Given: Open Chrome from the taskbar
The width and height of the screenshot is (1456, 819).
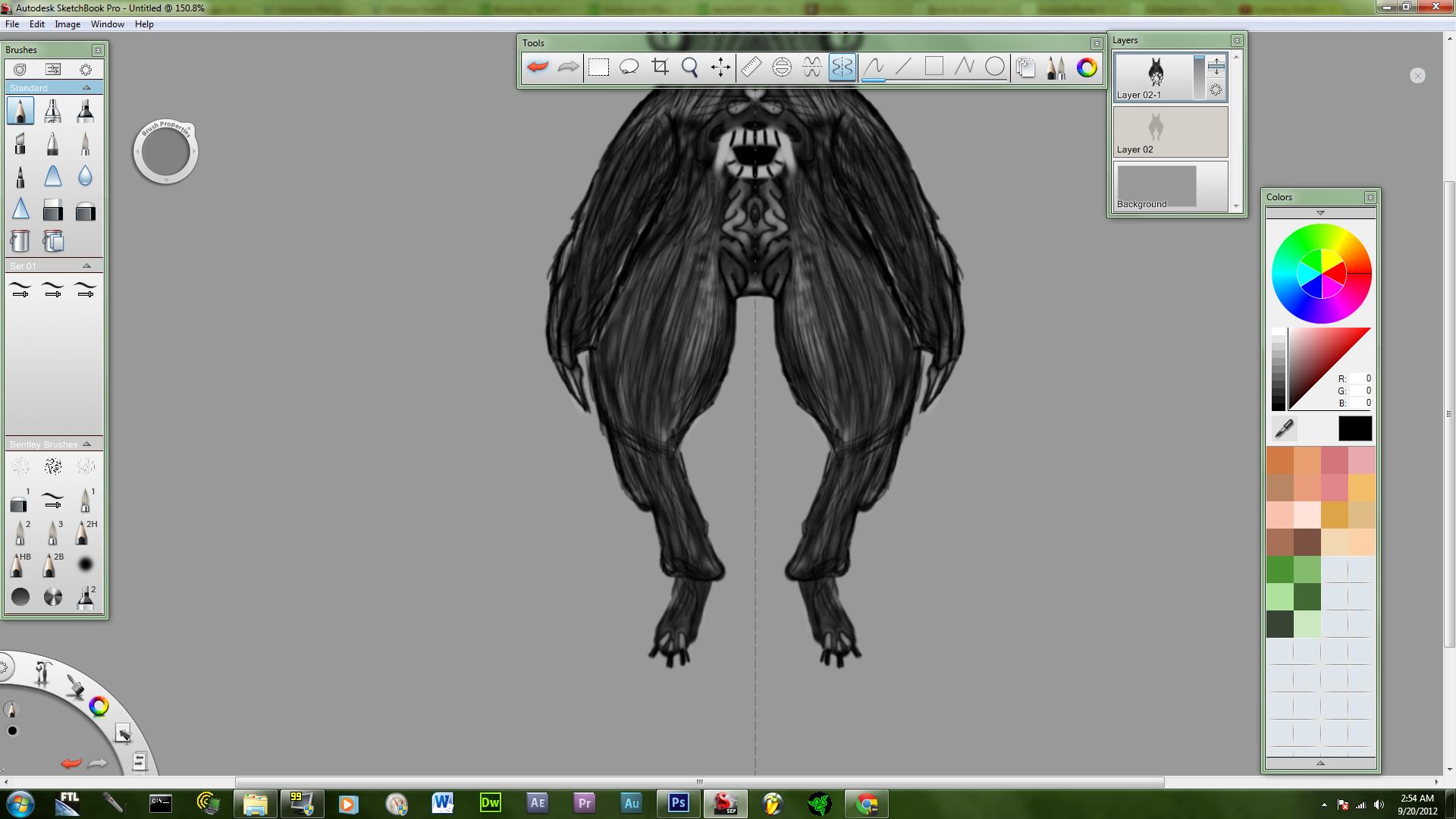Looking at the screenshot, I should pos(867,803).
